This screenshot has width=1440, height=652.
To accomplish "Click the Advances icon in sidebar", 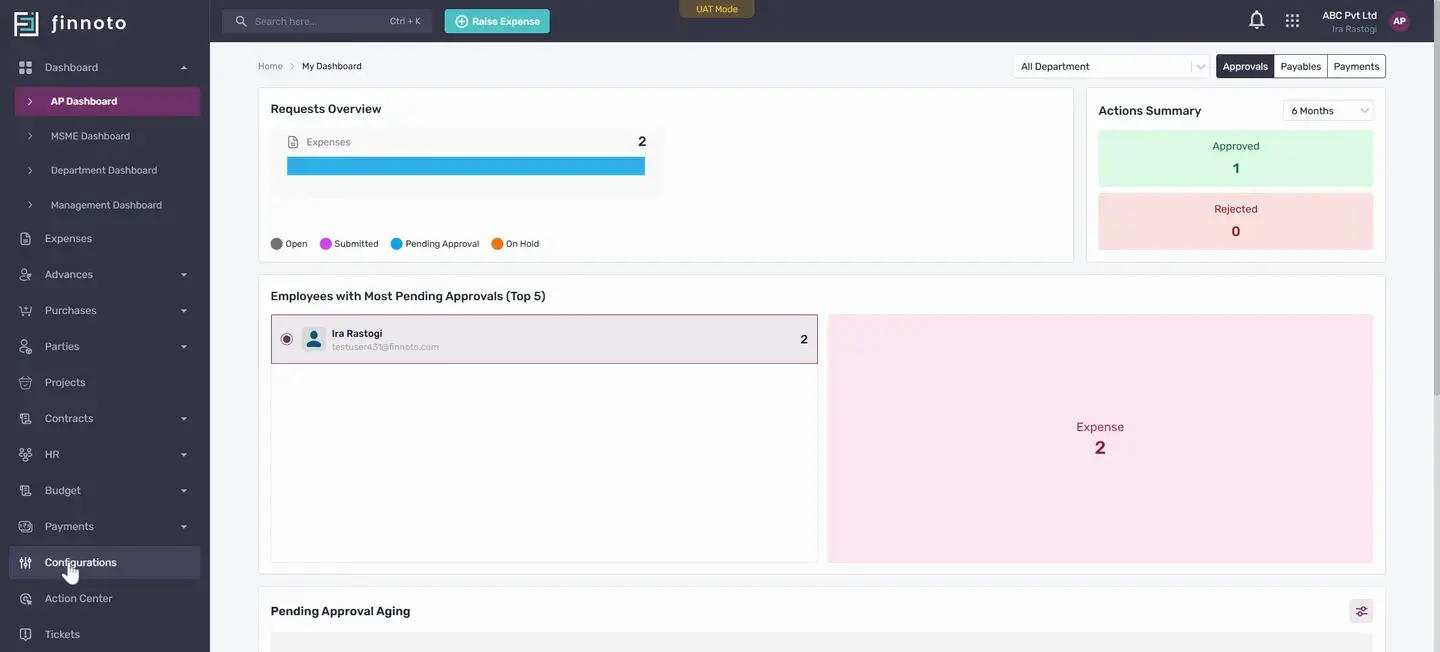I will [26, 274].
